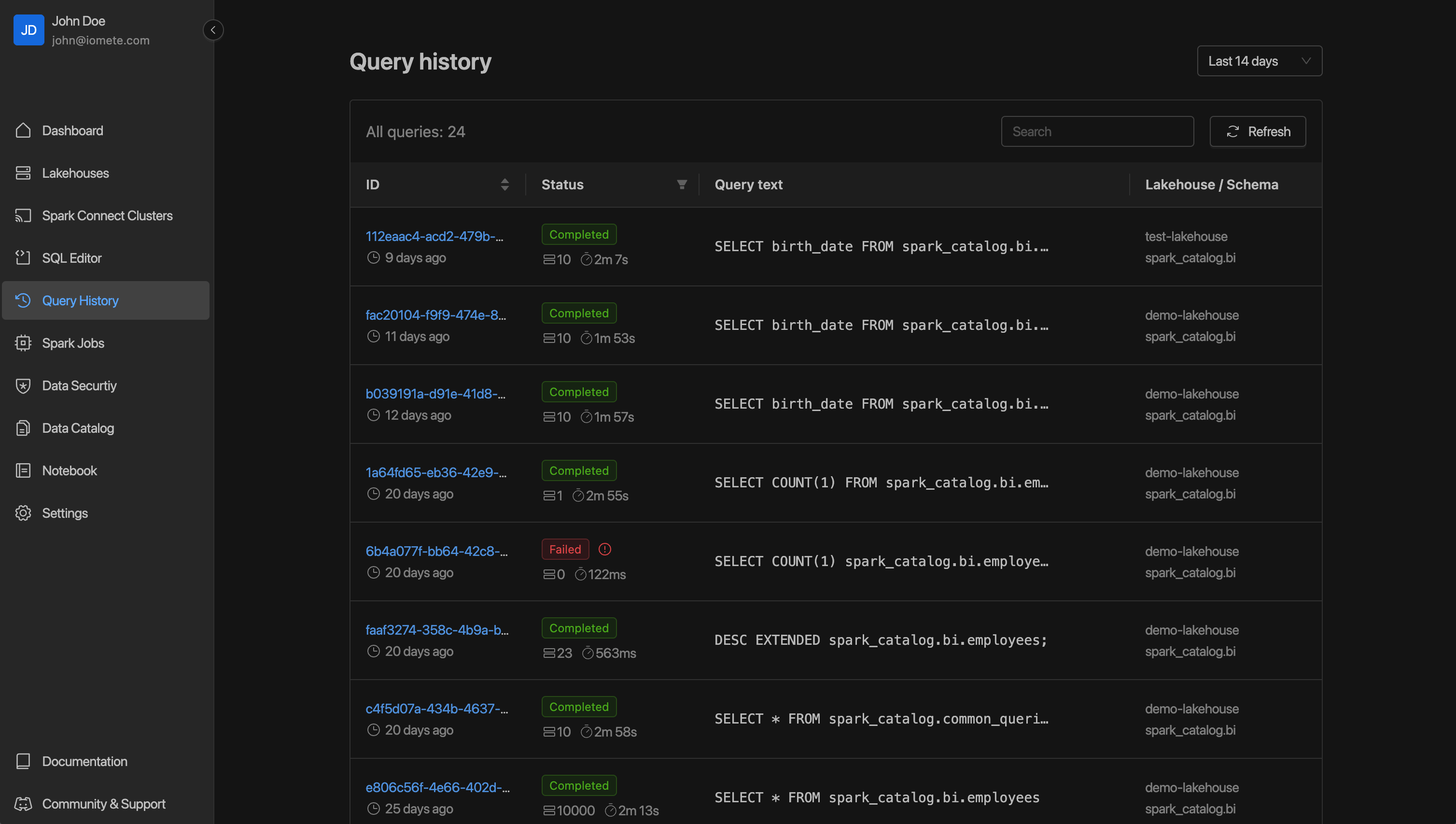The image size is (1456, 824).
Task: Click the rows icon beside 23
Action: (x=549, y=653)
